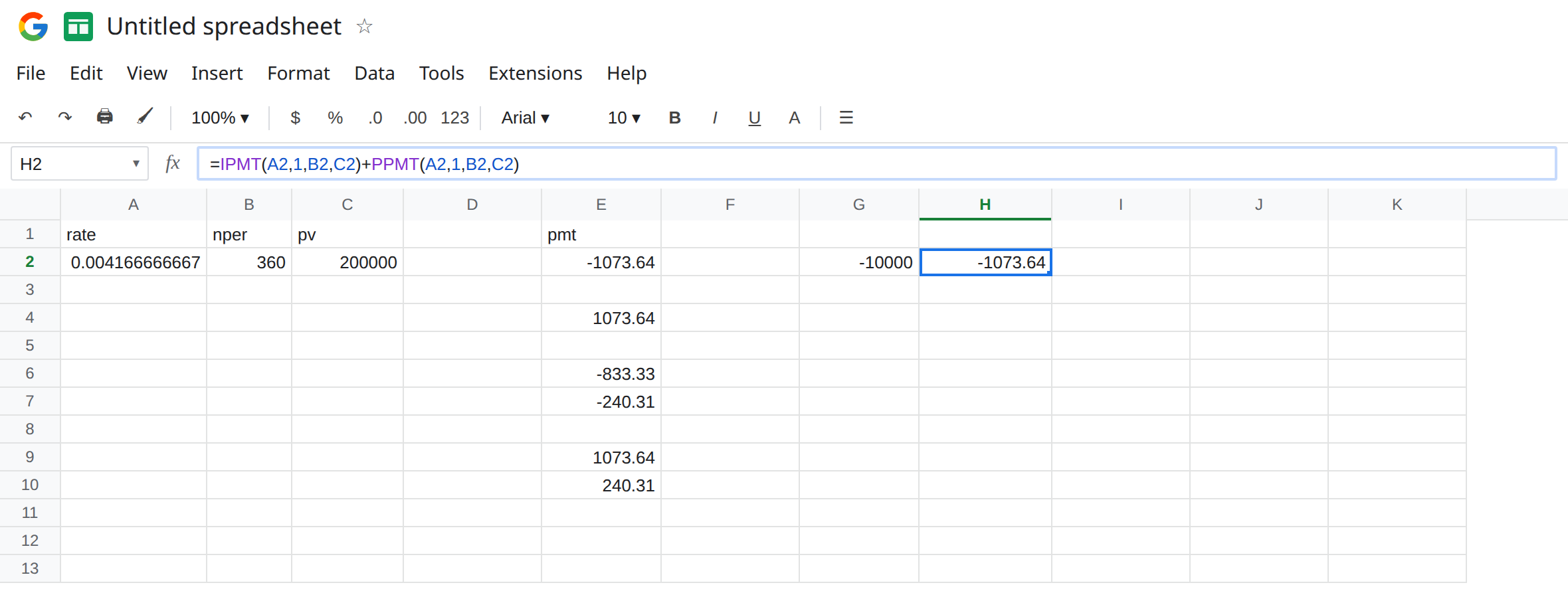Select the Paint format brush icon

click(145, 117)
